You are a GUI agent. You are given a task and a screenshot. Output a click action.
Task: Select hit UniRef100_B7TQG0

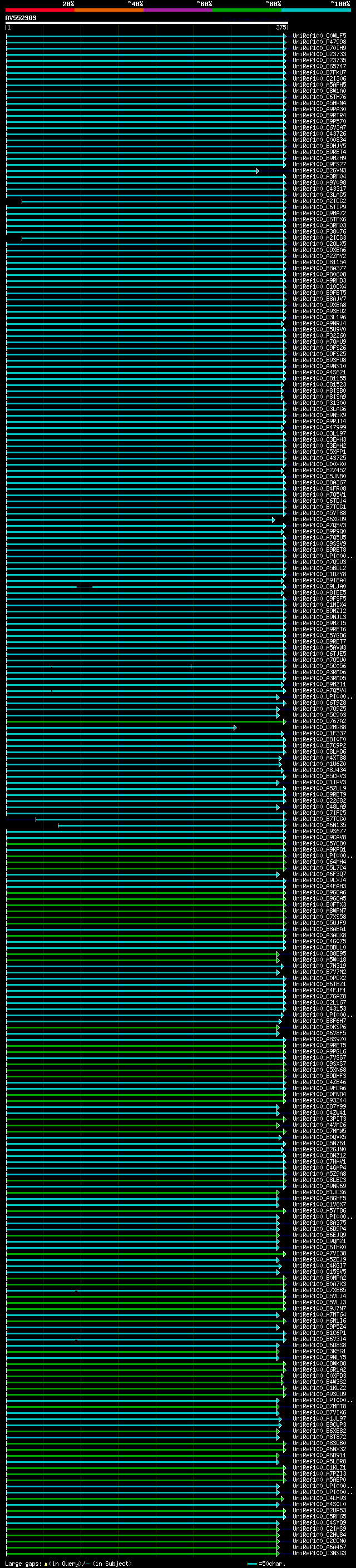319,819
